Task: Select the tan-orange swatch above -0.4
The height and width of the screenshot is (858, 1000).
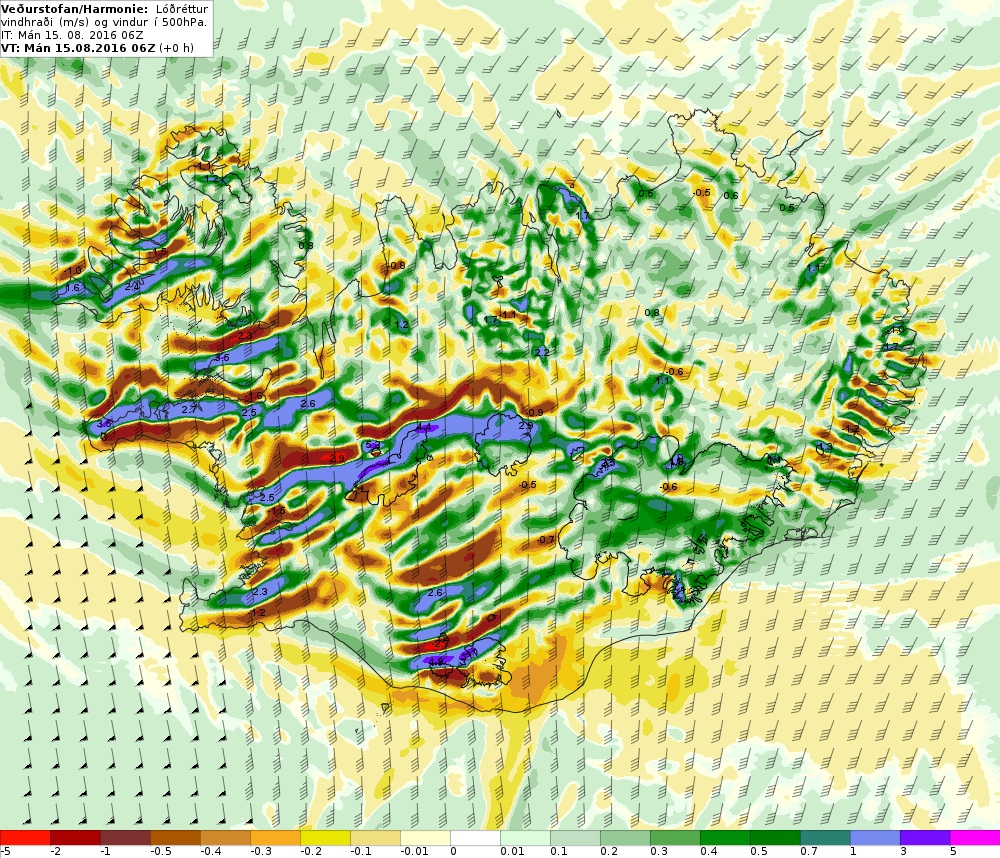Action: [226, 837]
